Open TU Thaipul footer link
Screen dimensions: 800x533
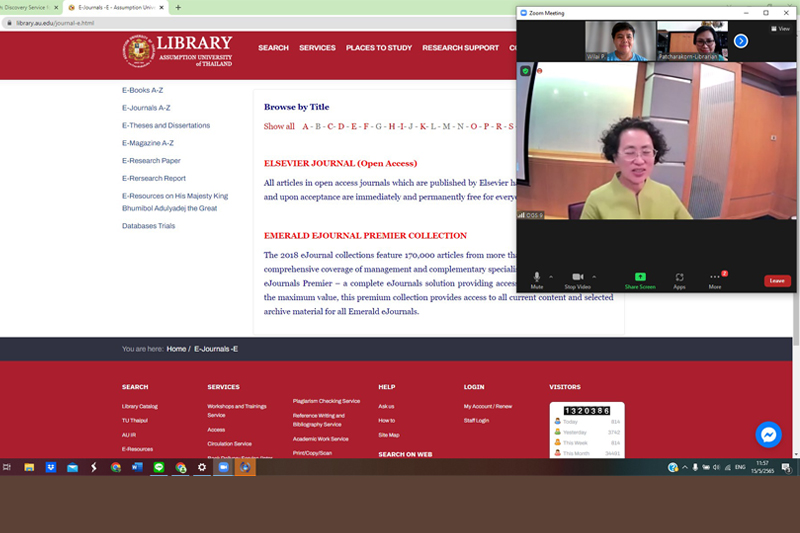coord(135,421)
